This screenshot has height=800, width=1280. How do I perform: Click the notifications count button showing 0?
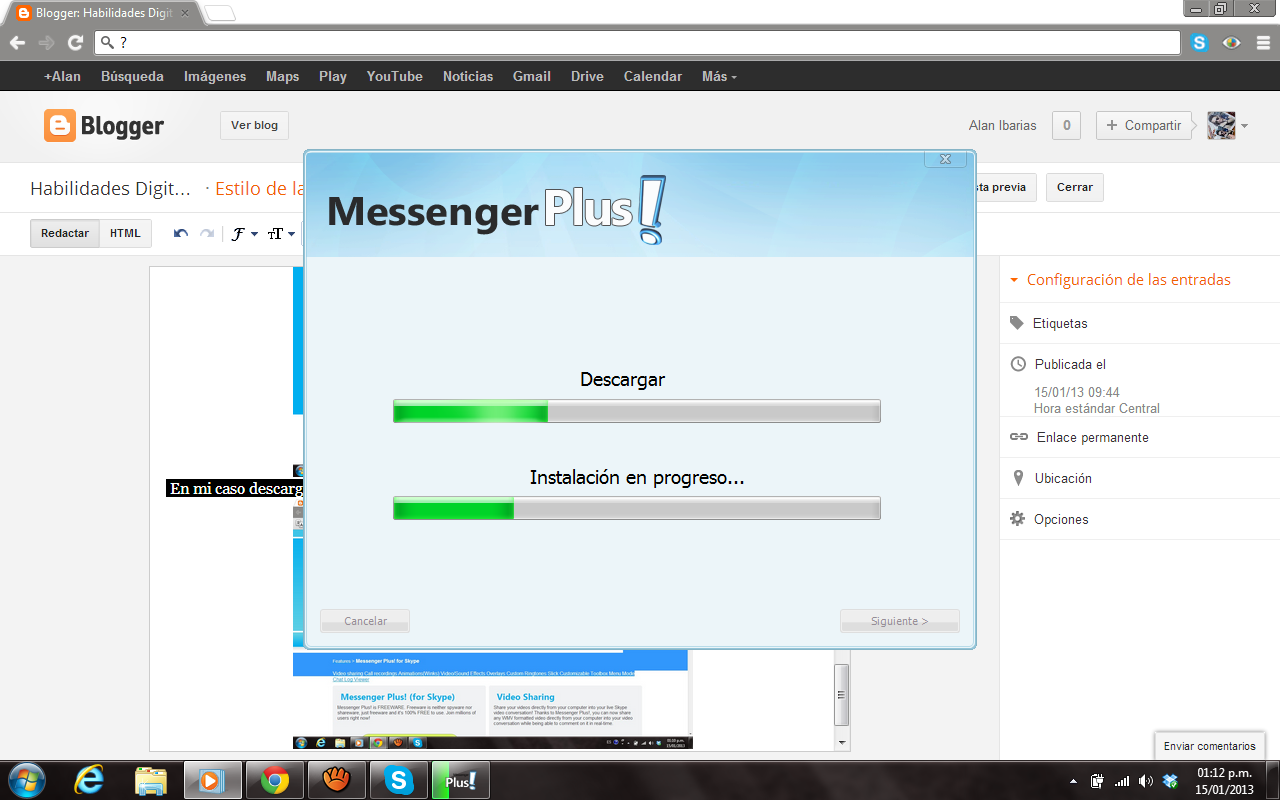click(x=1066, y=125)
